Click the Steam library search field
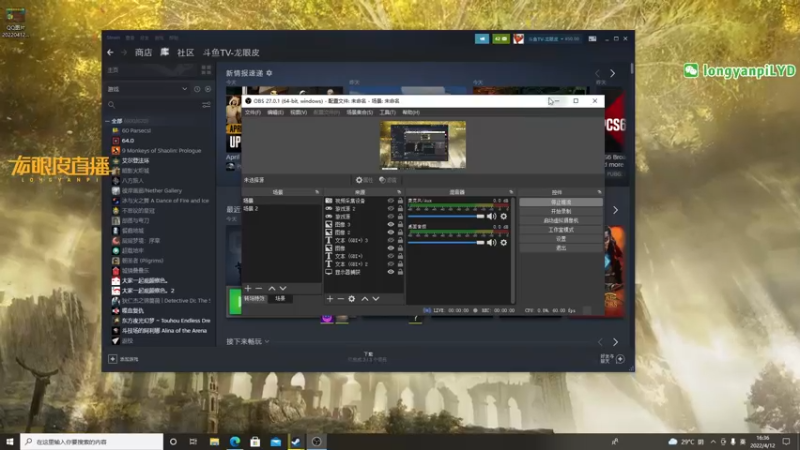This screenshot has height=450, width=800. (153, 105)
